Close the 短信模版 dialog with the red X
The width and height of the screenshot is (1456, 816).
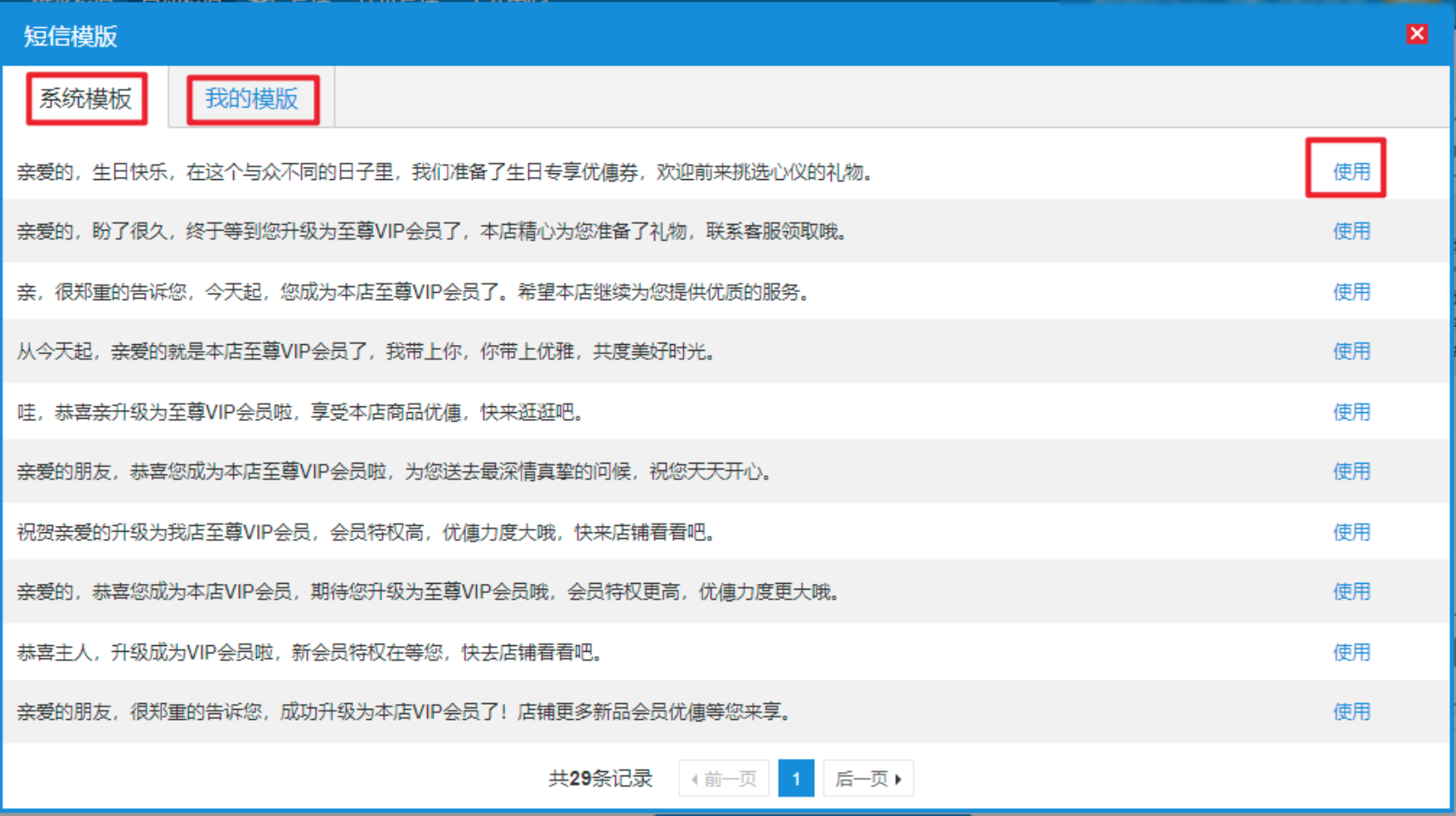[1416, 34]
